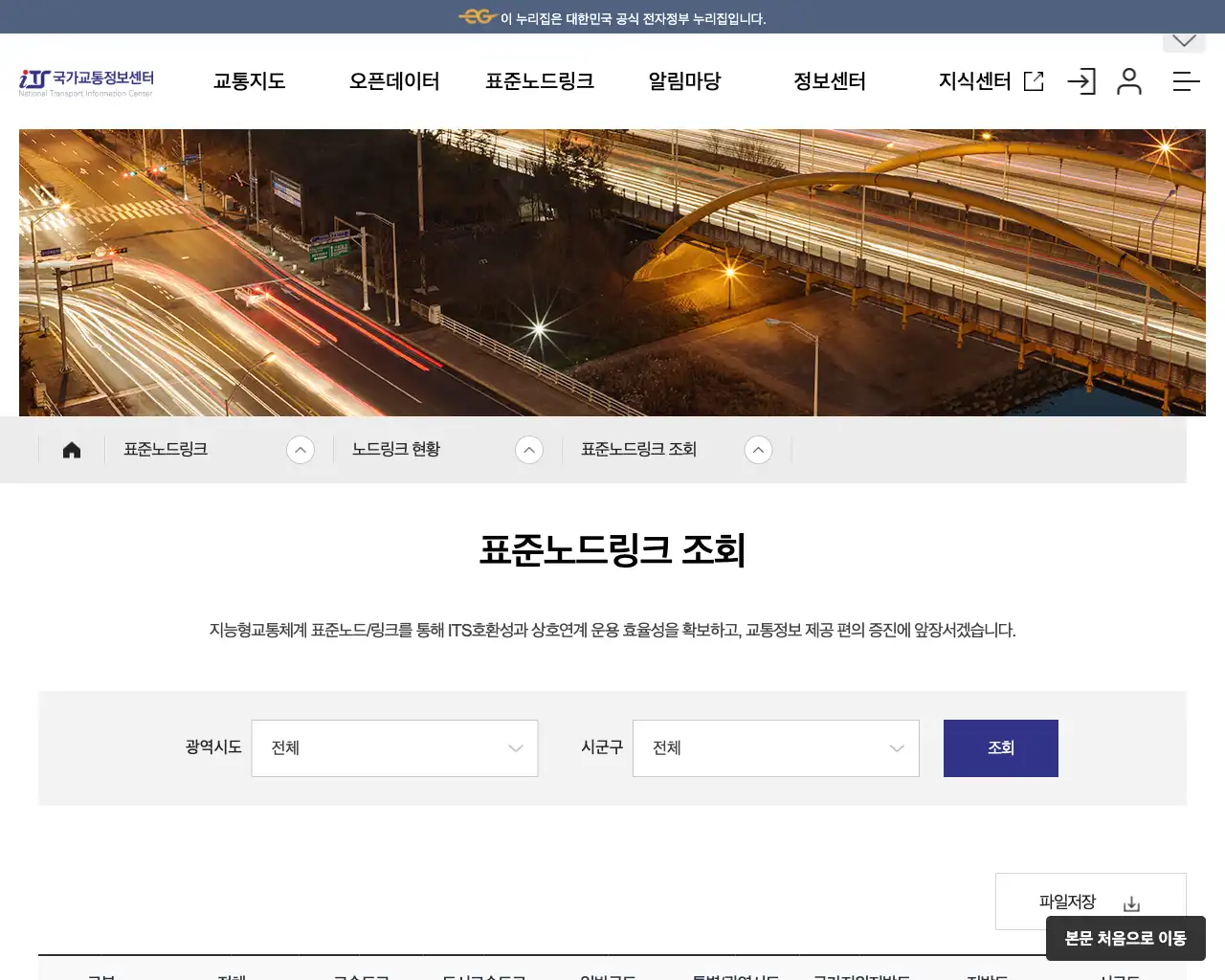Collapse the 표준노드링크 breadcrumb chevron
The height and width of the screenshot is (980, 1225).
[301, 449]
